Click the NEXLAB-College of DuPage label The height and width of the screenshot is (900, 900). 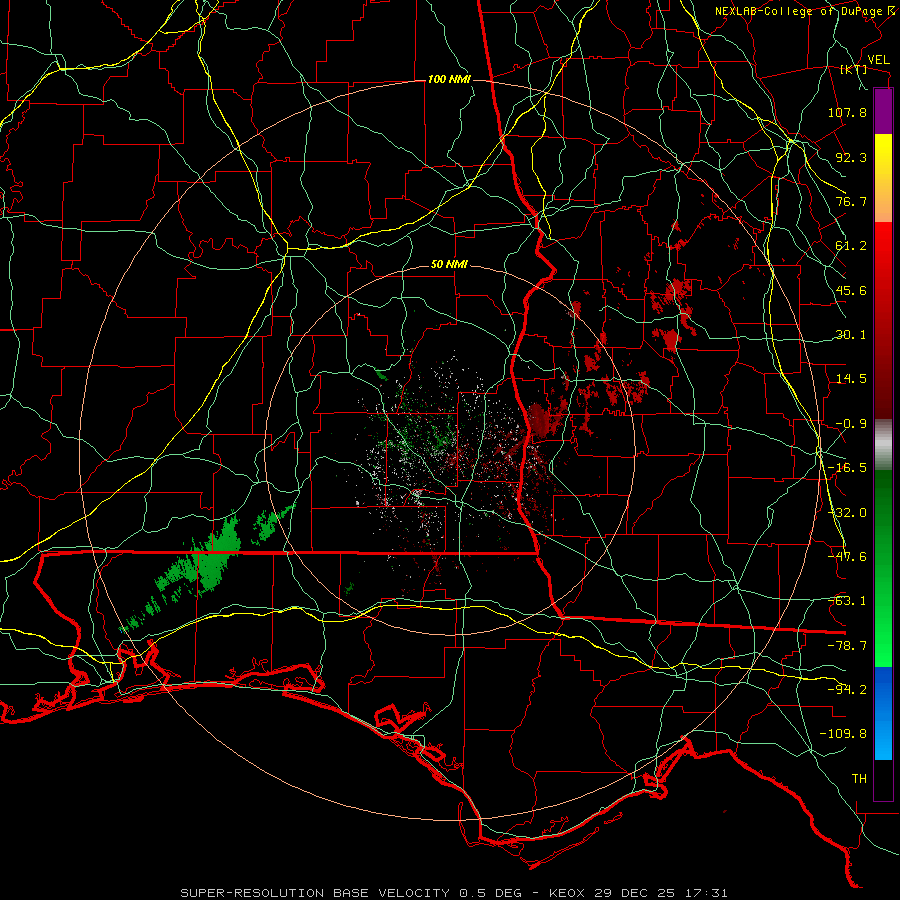click(804, 11)
